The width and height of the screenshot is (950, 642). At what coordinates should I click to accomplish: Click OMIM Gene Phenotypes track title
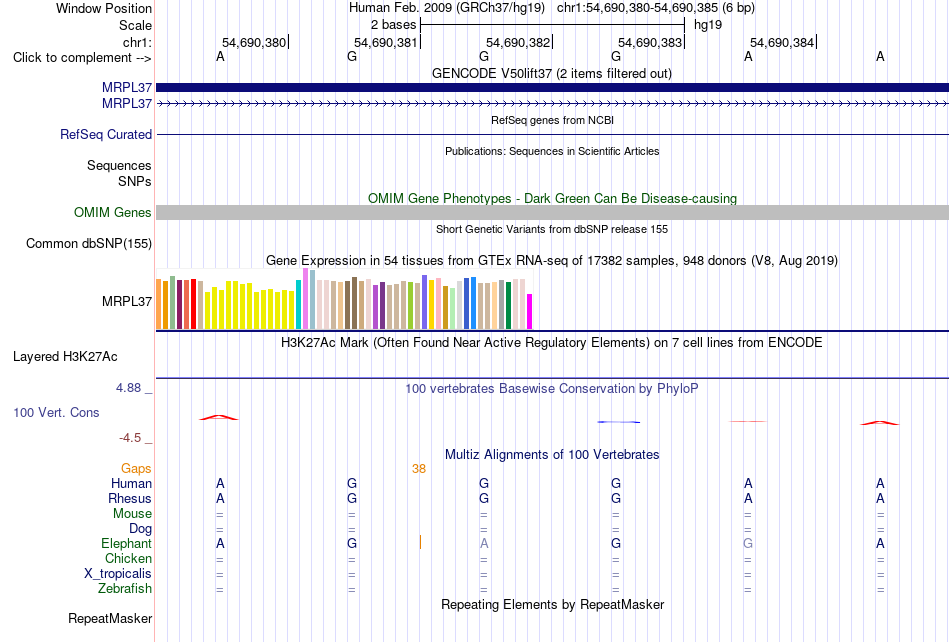[552, 198]
